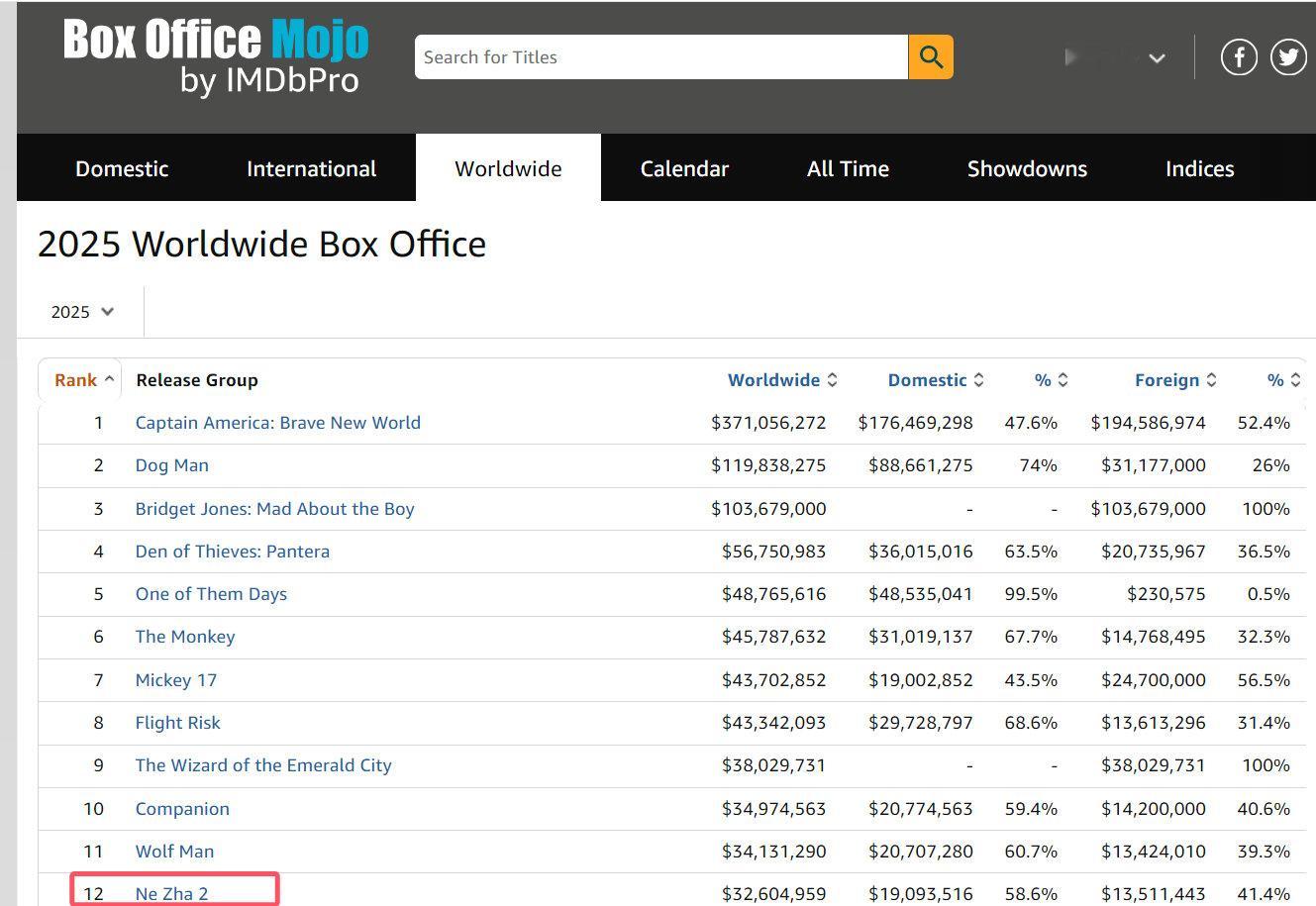1316x906 pixels.
Task: Open the Indices tab
Action: (1199, 168)
